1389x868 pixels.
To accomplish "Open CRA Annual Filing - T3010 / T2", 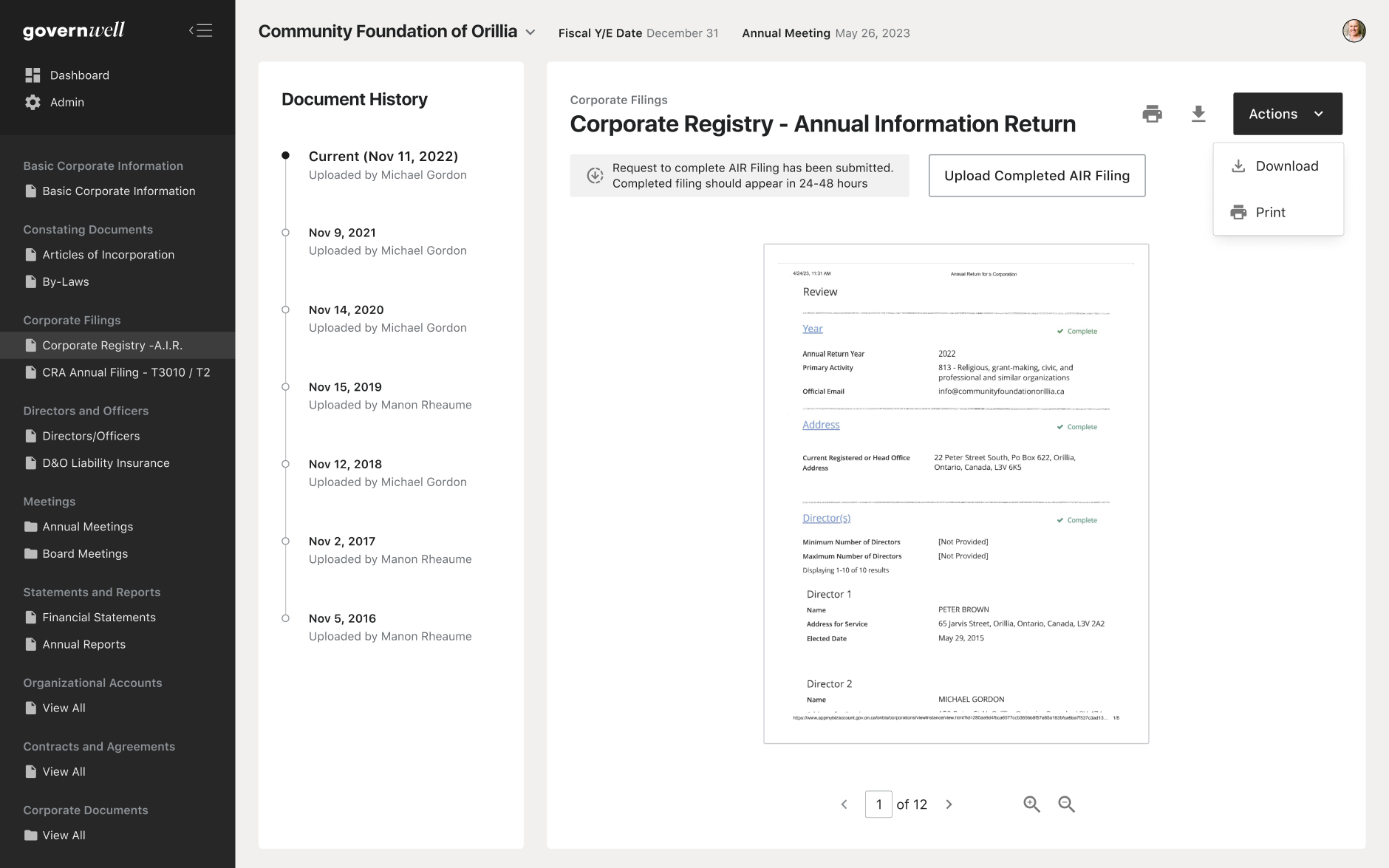I will [x=126, y=372].
